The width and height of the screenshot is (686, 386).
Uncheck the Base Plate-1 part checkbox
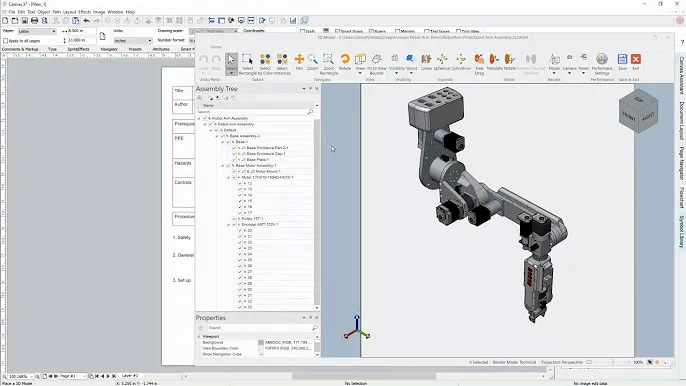pos(234,160)
